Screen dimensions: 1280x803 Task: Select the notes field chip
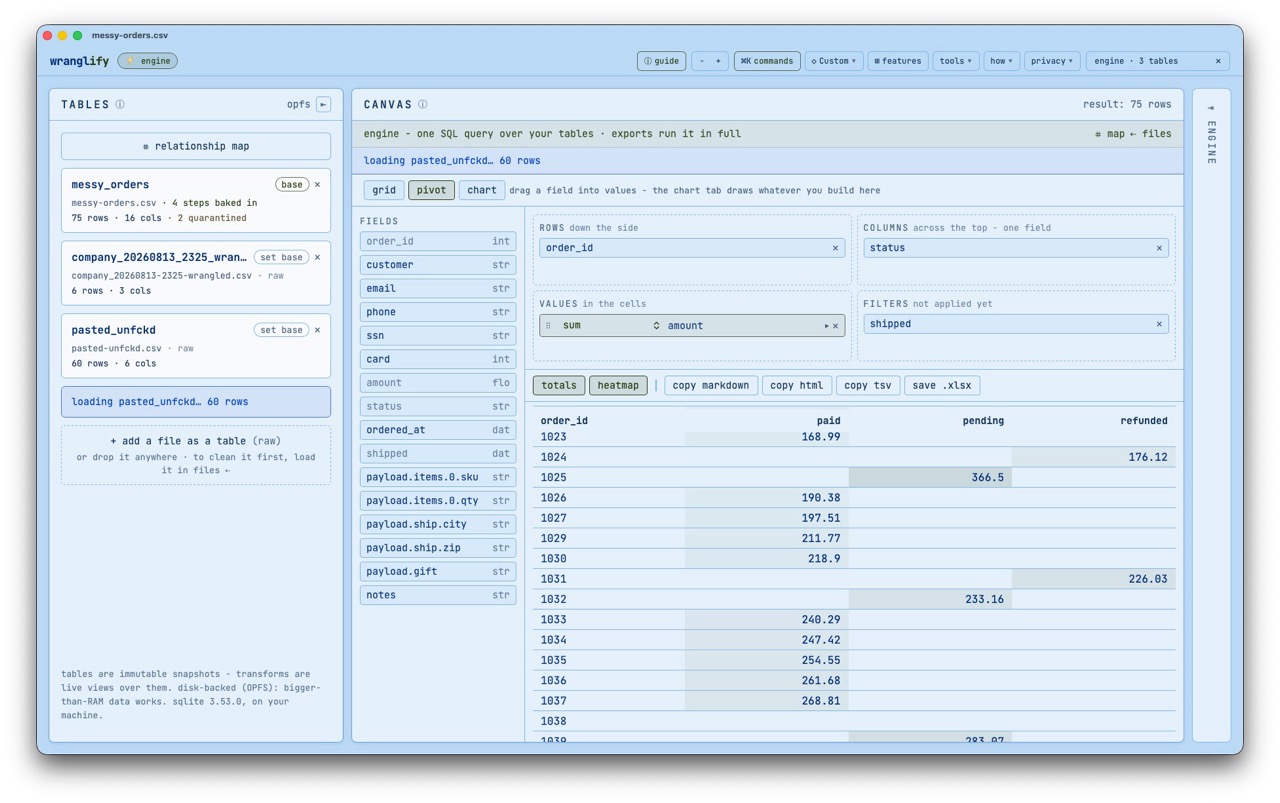[438, 595]
